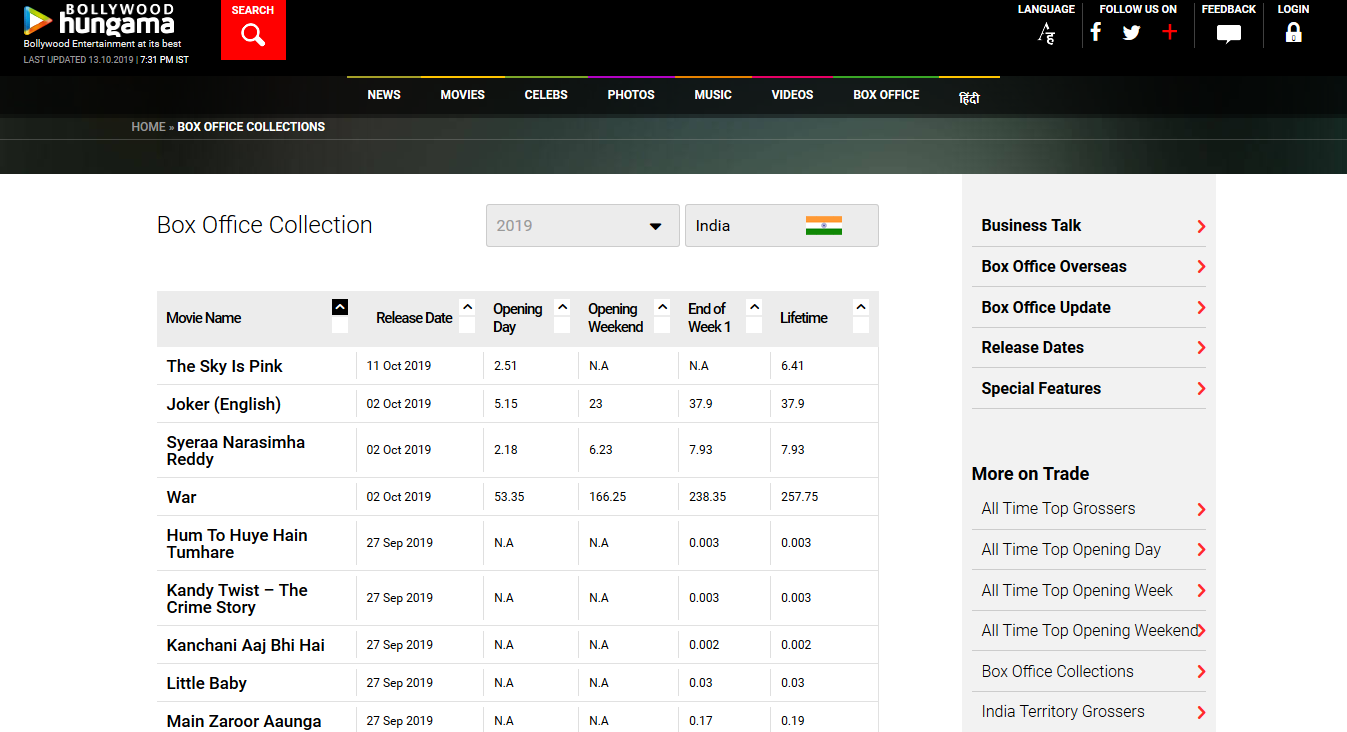This screenshot has width=1347, height=732.
Task: Click the Home breadcrumb link
Action: click(148, 127)
